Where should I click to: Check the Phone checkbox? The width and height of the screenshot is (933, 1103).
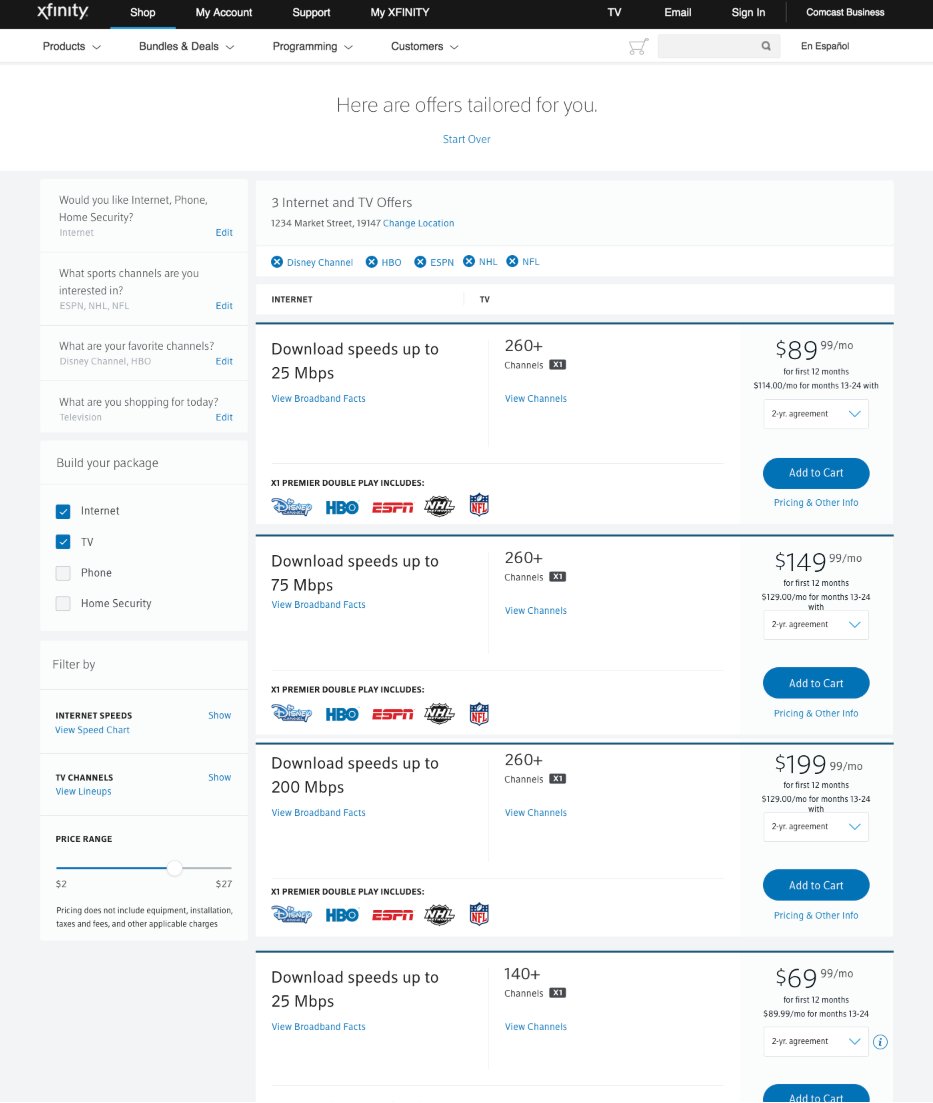point(63,573)
